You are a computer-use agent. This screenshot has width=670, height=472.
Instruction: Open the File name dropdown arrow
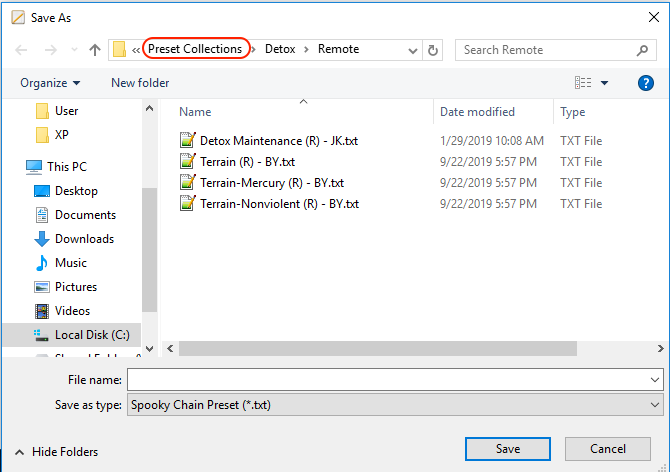(655, 380)
